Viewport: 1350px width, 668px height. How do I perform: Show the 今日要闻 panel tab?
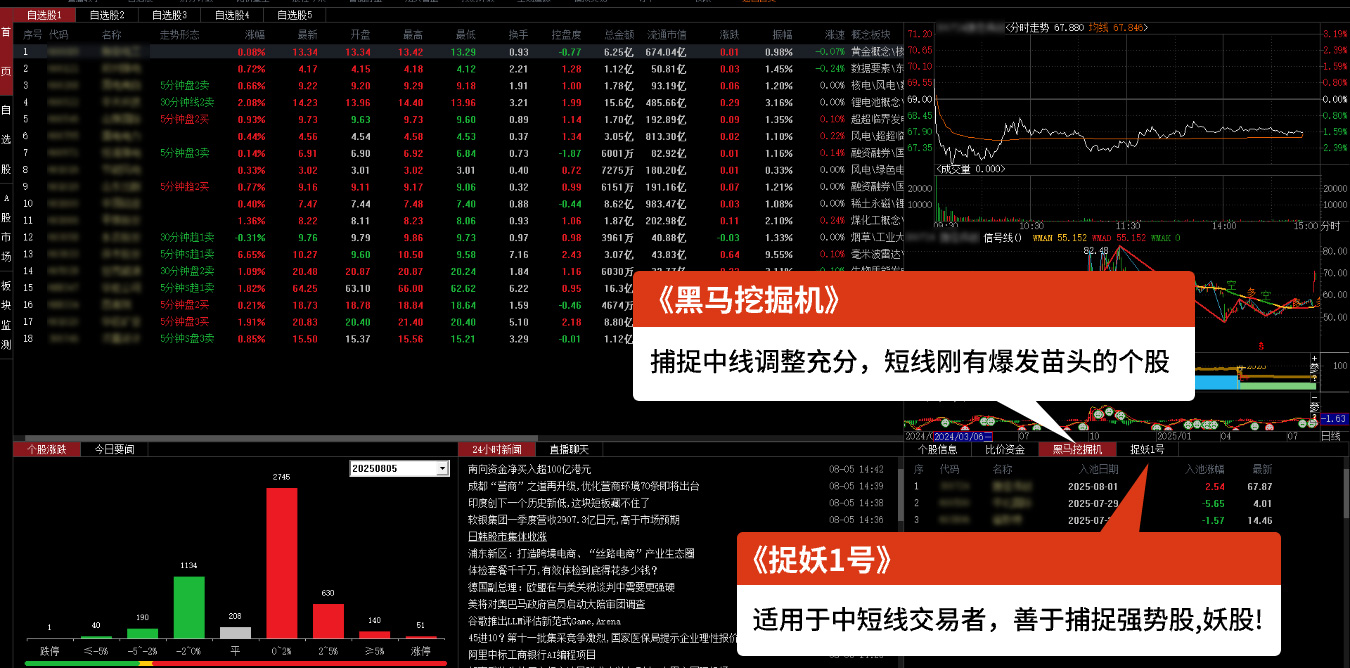114,449
